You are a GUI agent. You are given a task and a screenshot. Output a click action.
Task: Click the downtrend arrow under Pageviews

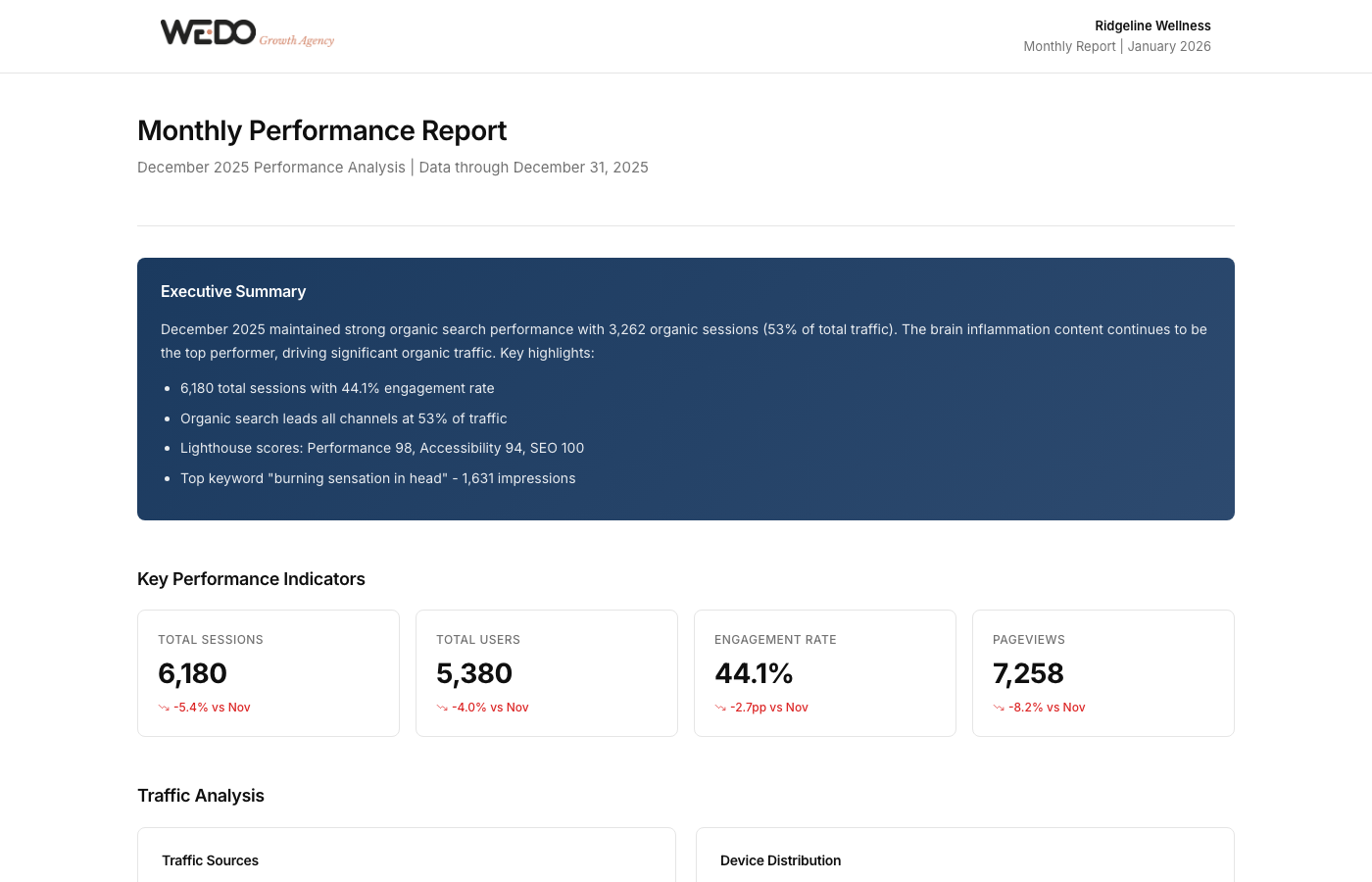pyautogui.click(x=999, y=708)
